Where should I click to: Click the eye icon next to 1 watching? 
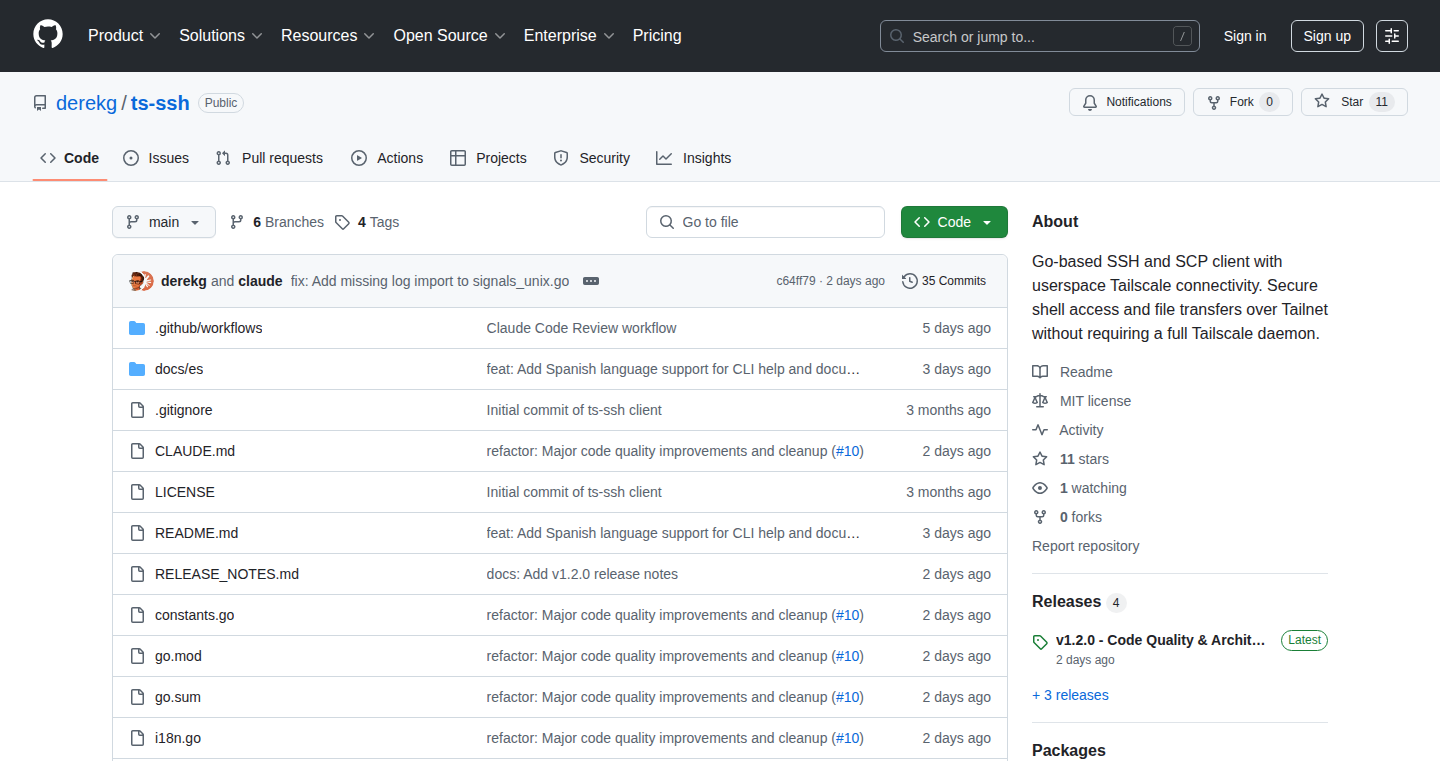click(x=1040, y=488)
